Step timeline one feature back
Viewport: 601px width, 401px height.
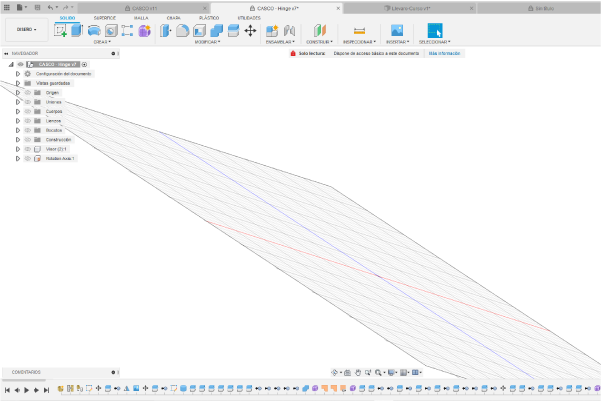(17, 390)
